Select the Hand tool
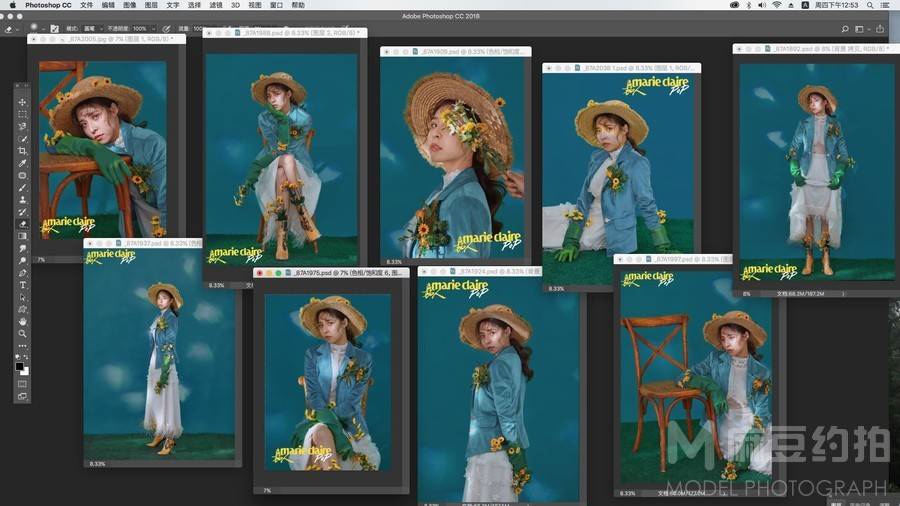This screenshot has width=900, height=506. point(22,321)
